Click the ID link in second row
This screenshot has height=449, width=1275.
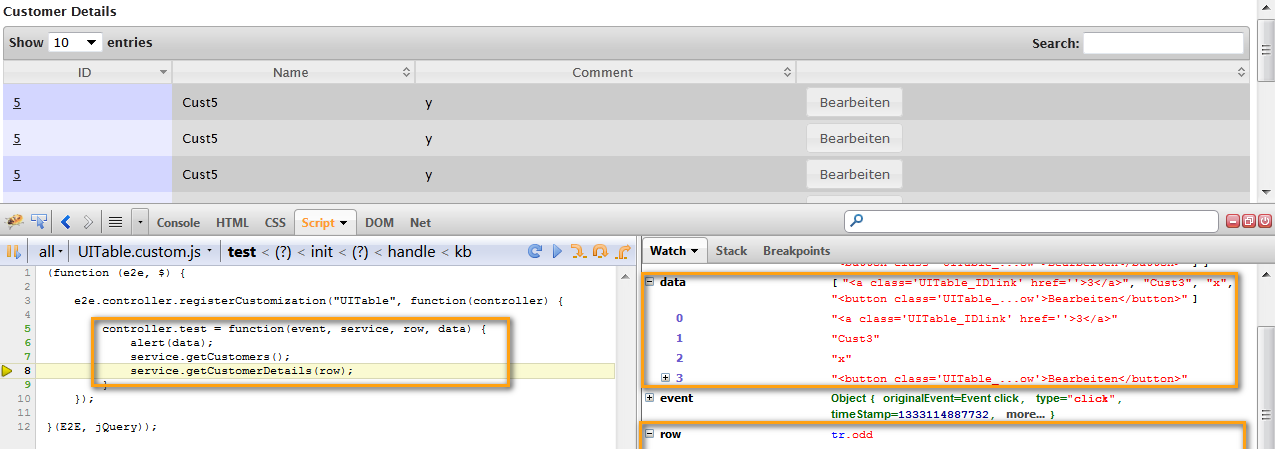pyautogui.click(x=17, y=138)
